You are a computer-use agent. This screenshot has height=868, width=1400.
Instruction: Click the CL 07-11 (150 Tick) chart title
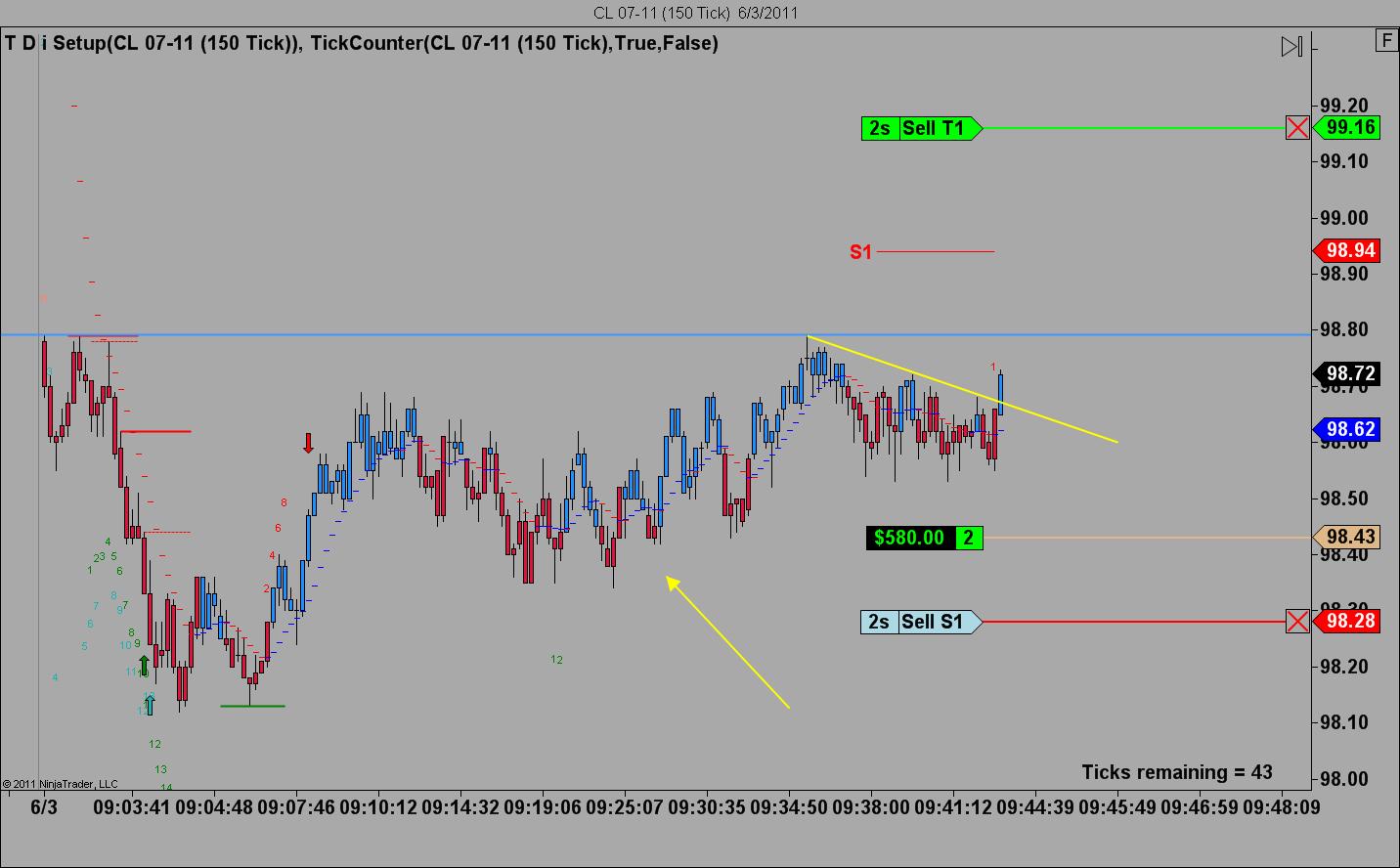tap(696, 13)
